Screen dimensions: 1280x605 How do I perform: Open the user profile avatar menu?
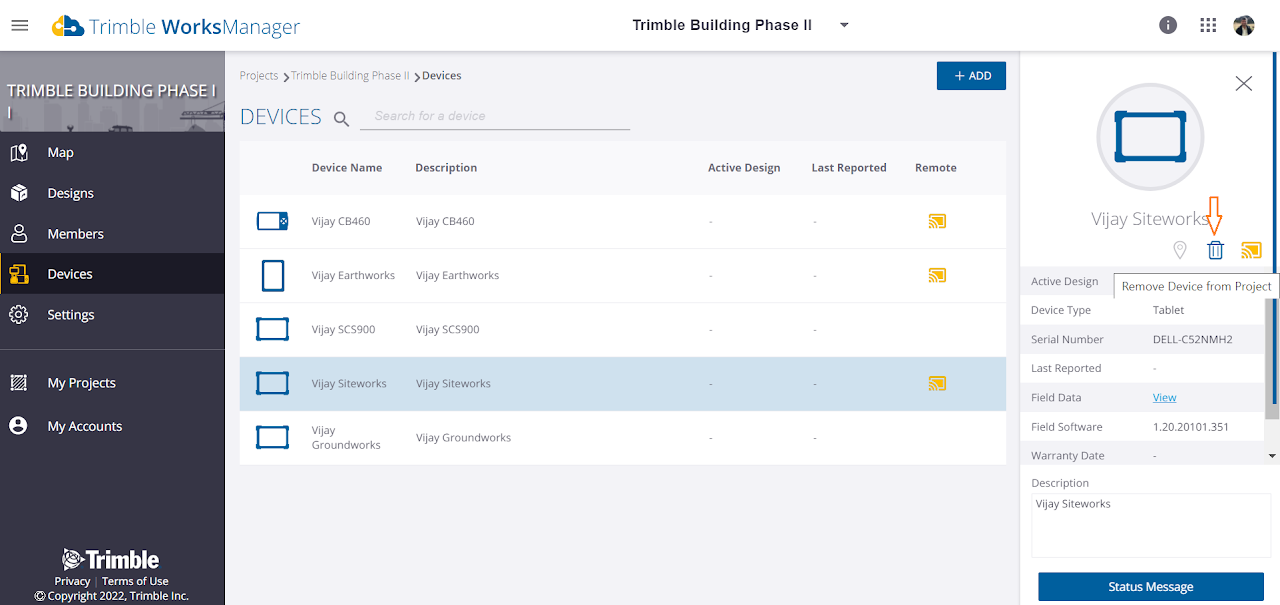[1244, 25]
